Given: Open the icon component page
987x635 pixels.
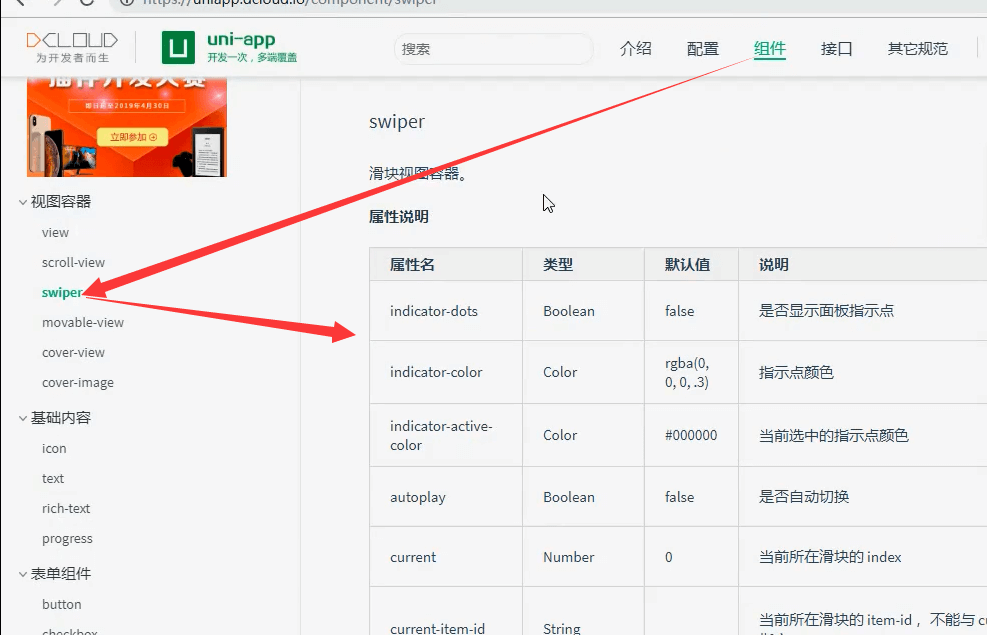Looking at the screenshot, I should coord(54,448).
